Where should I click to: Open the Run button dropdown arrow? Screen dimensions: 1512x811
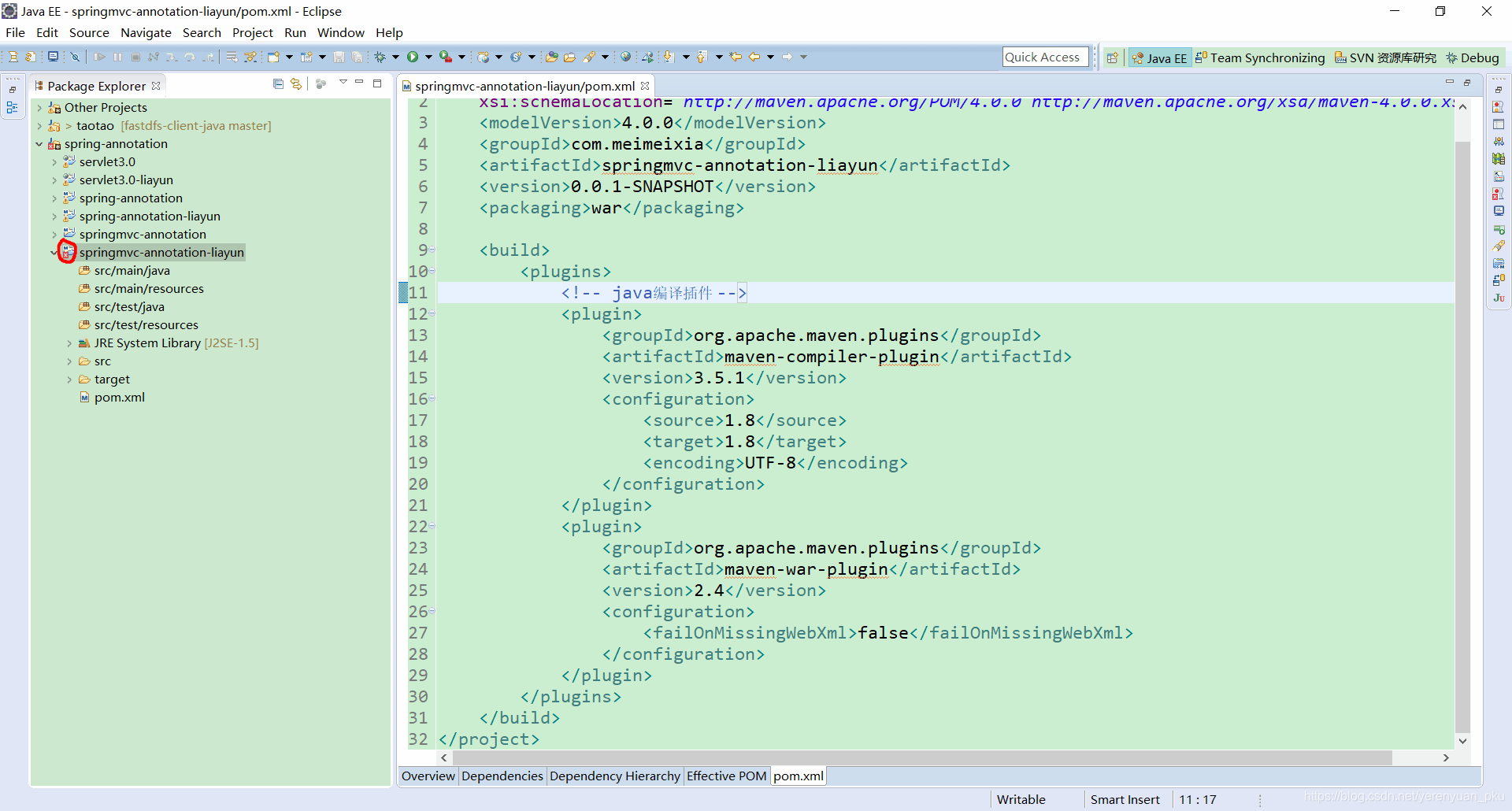click(428, 57)
